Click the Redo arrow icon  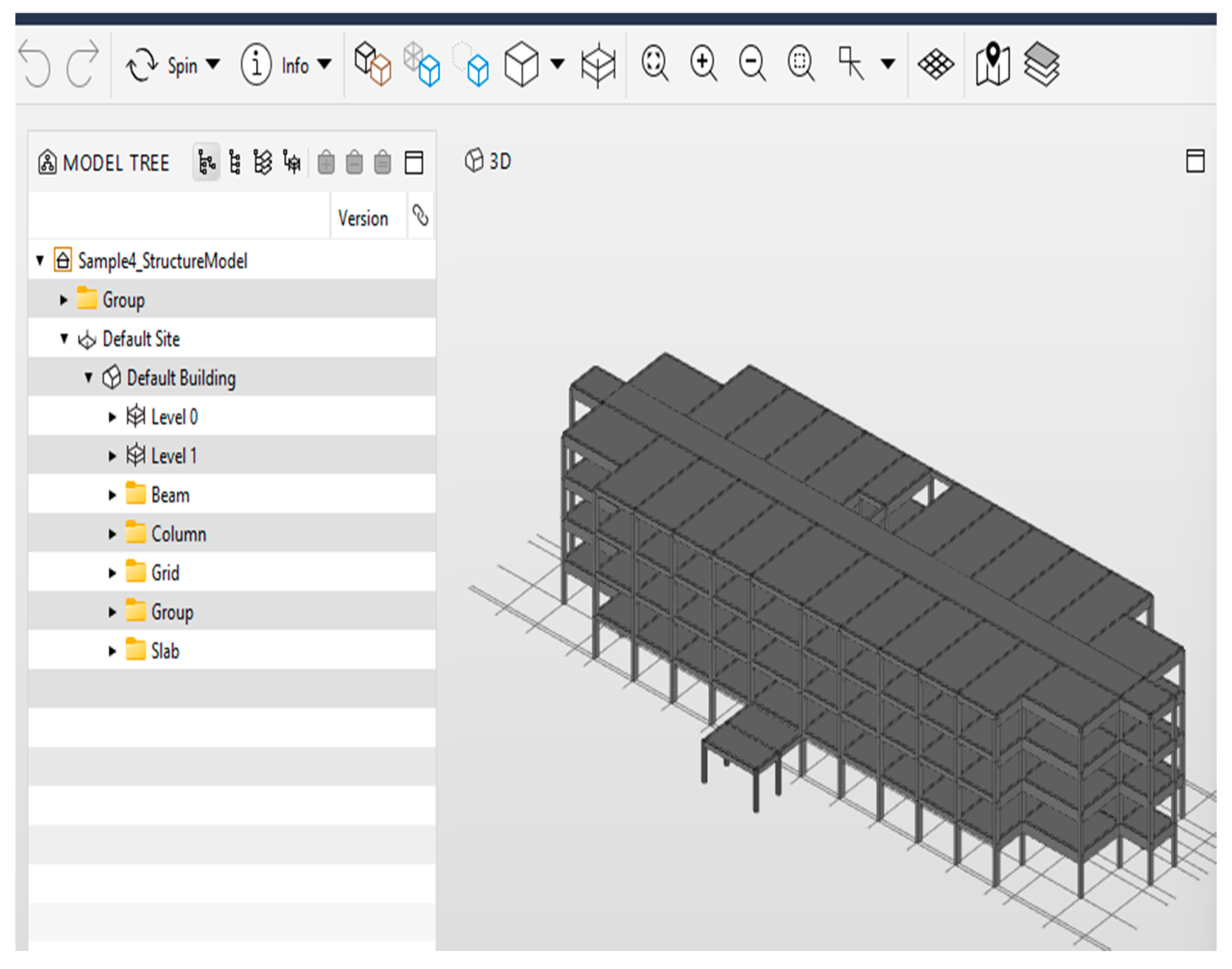pos(83,63)
